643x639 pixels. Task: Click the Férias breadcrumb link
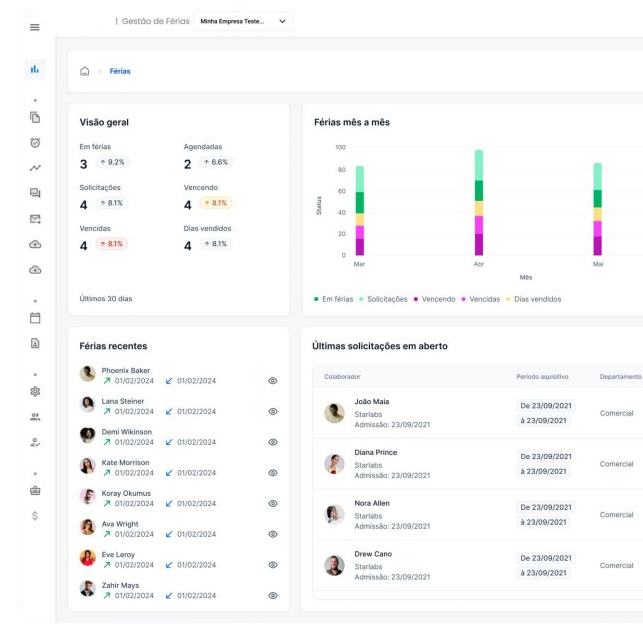120,71
